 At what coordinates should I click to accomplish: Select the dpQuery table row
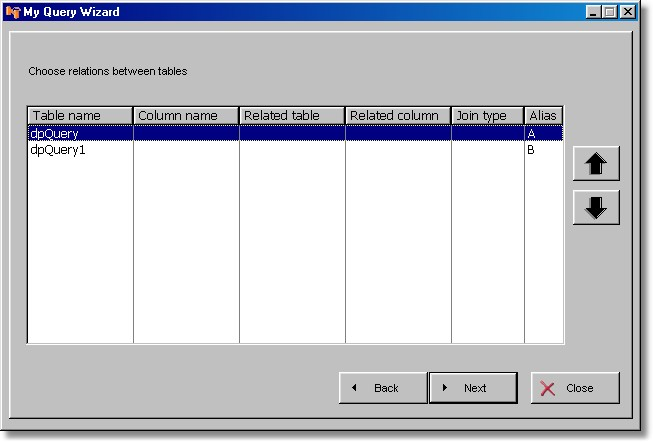coord(295,133)
